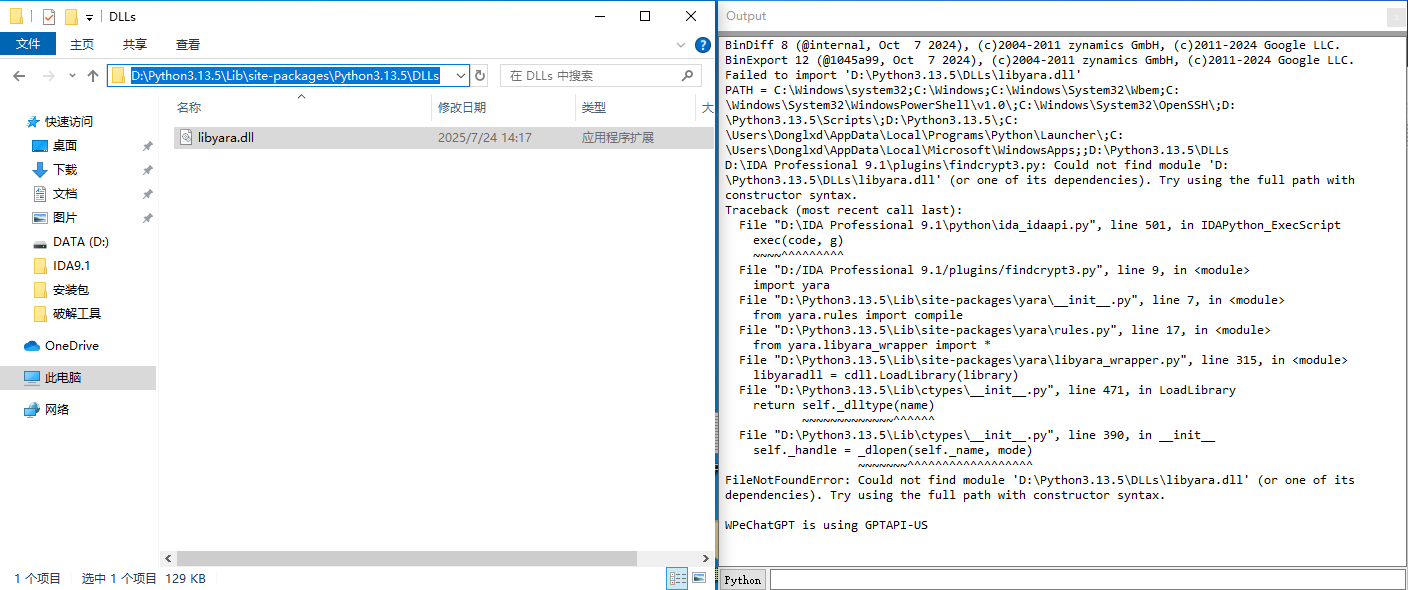Screen dimensions: 1408x590
Task: Click the Python command input field
Action: 1086,580
